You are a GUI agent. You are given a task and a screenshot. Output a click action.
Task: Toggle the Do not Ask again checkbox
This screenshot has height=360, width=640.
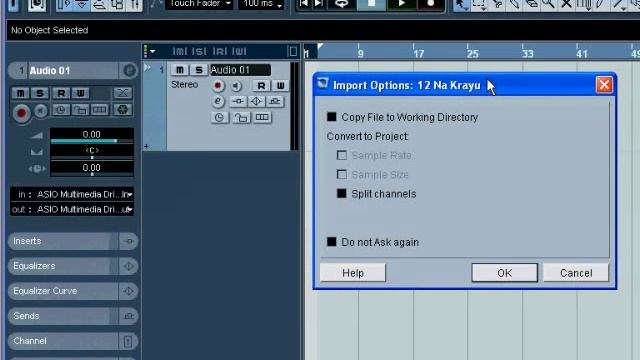pos(331,242)
